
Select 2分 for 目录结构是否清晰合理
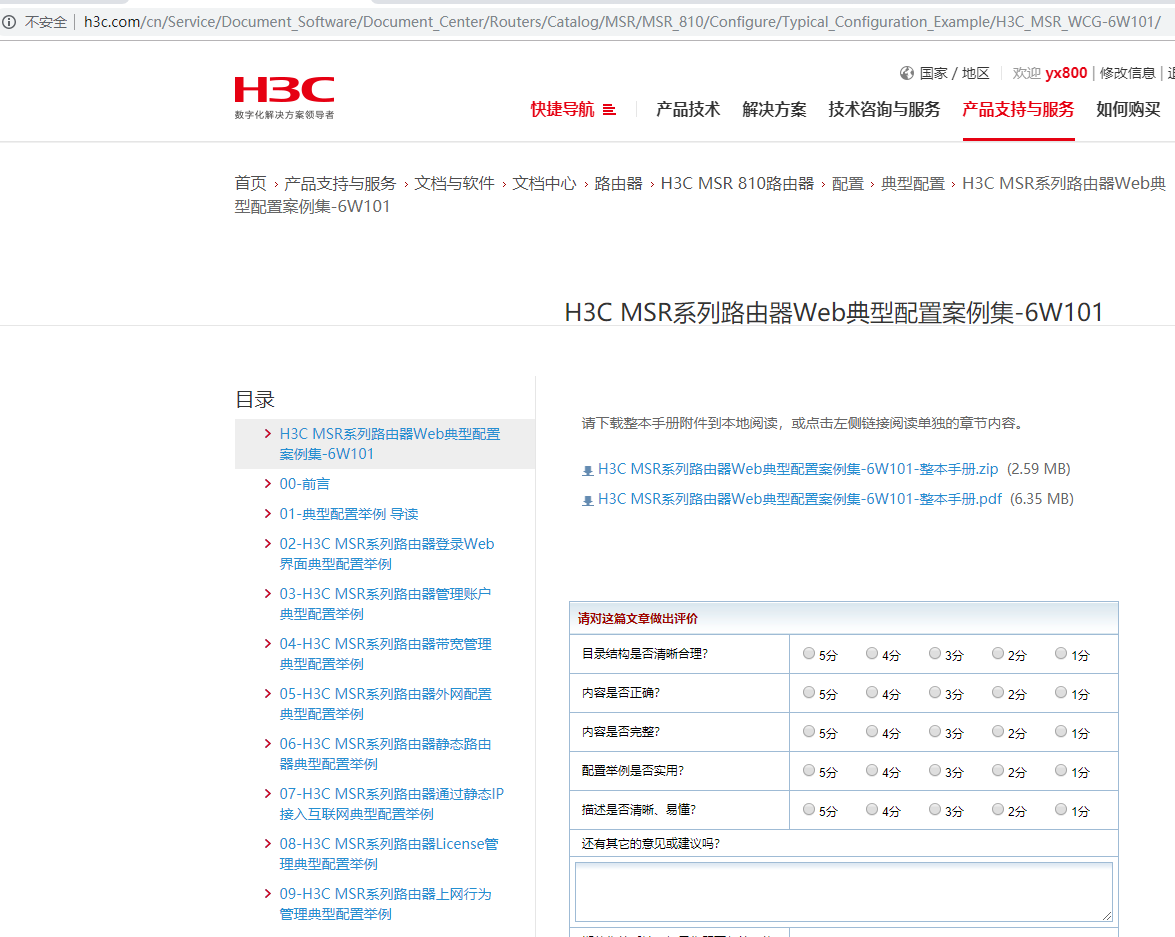[x=997, y=654]
